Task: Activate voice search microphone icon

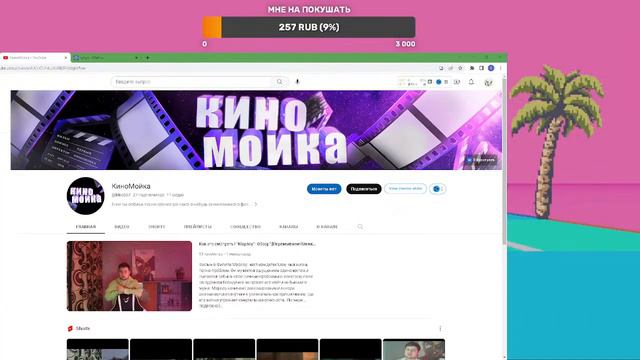Action: point(298,82)
